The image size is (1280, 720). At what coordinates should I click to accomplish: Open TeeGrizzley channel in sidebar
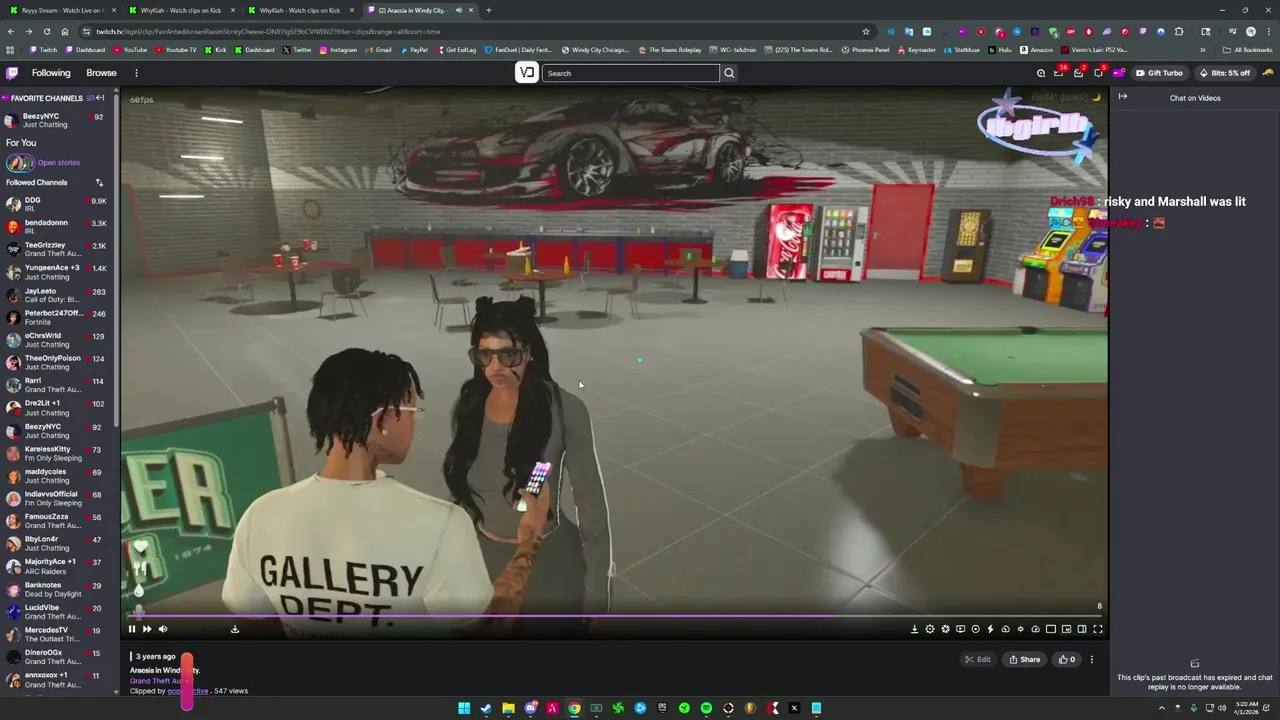pyautogui.click(x=58, y=249)
